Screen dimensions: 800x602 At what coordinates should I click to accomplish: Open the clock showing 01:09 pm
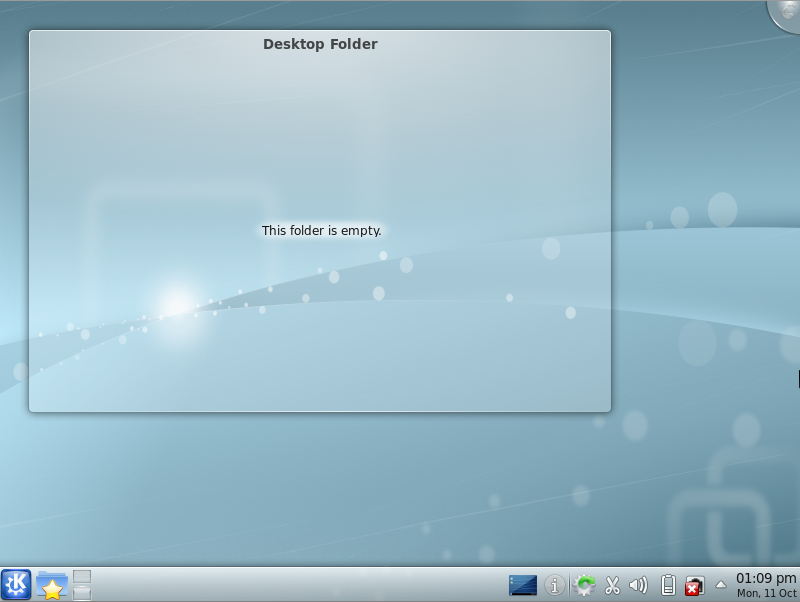(766, 578)
